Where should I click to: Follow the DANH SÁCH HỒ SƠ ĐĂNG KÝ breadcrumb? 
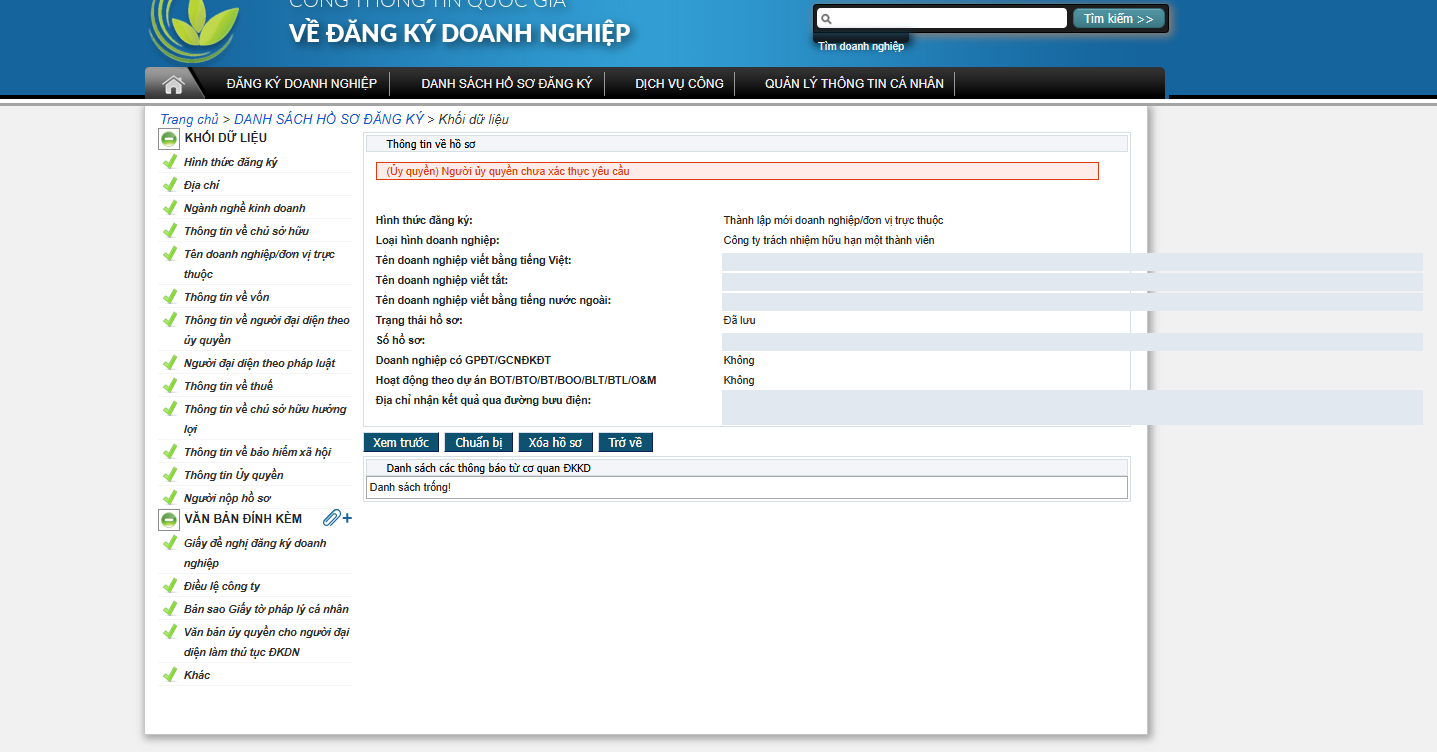pos(329,120)
